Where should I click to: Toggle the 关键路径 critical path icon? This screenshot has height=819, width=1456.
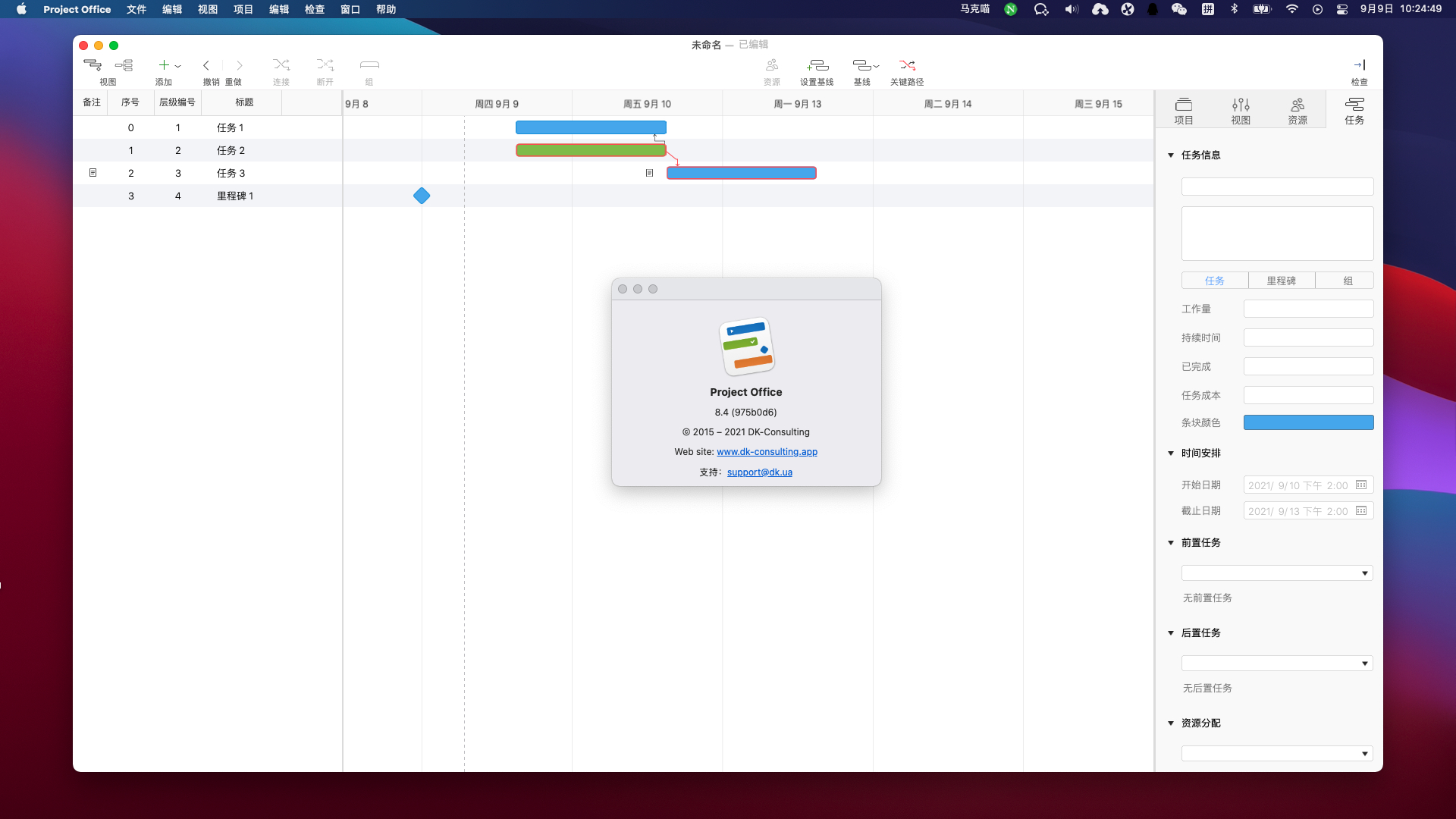tap(907, 65)
